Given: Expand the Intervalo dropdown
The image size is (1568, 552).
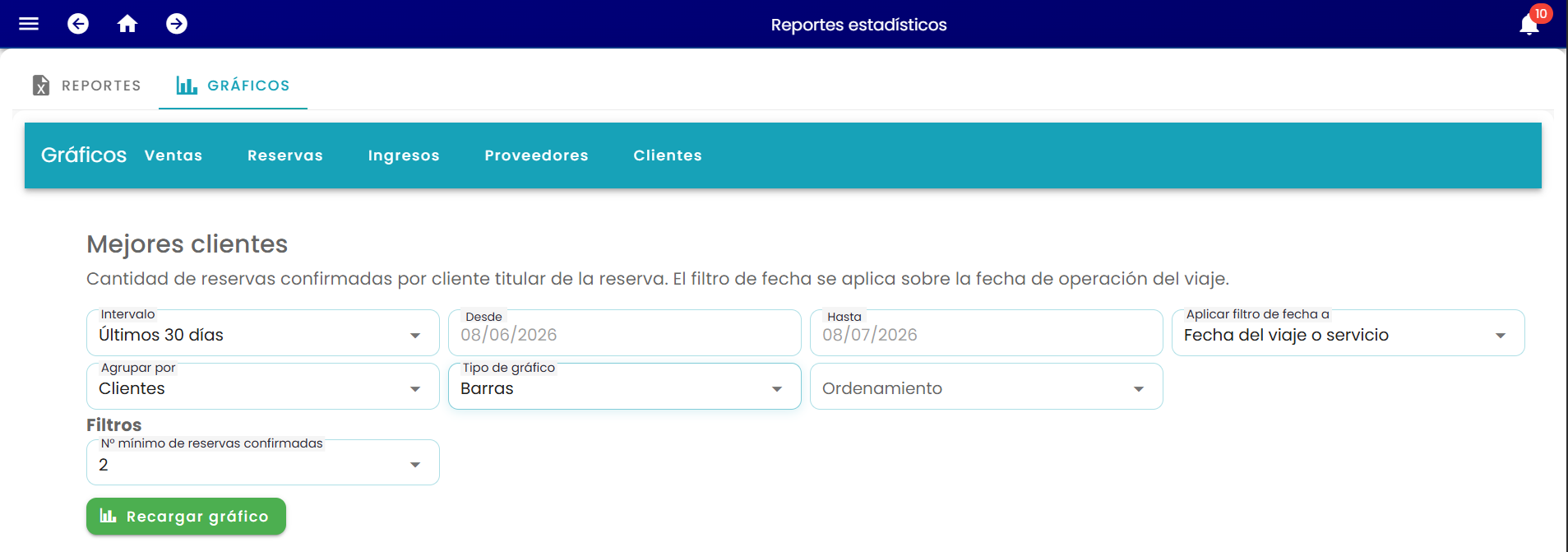Looking at the screenshot, I should click(x=263, y=333).
